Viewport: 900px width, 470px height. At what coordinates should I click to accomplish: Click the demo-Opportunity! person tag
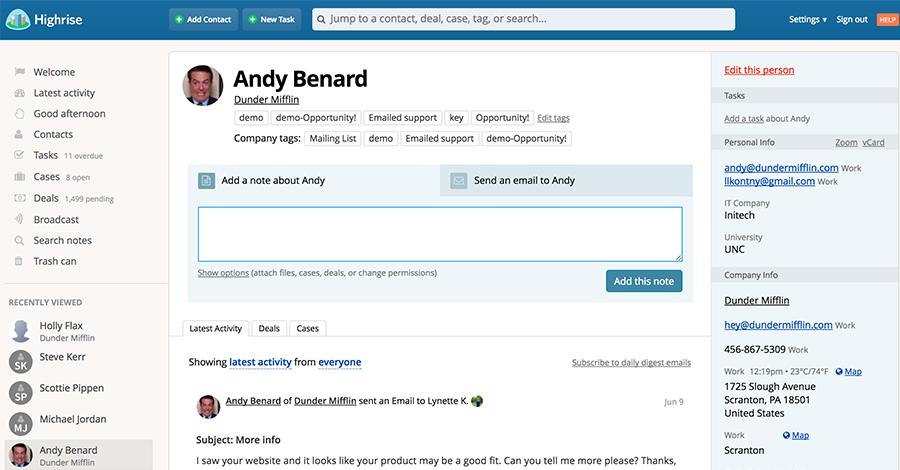pos(316,118)
